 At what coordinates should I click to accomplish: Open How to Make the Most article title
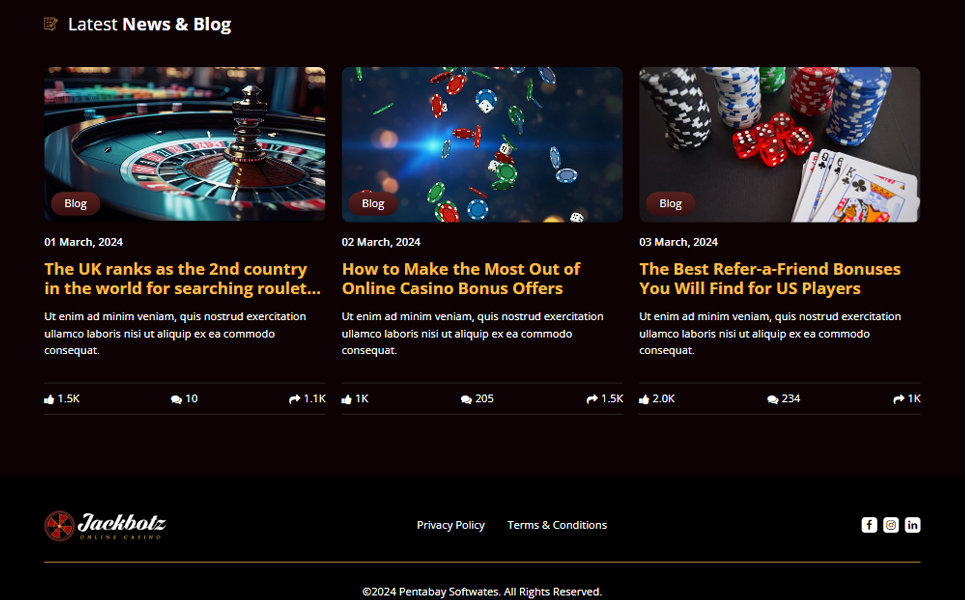pyautogui.click(x=461, y=279)
